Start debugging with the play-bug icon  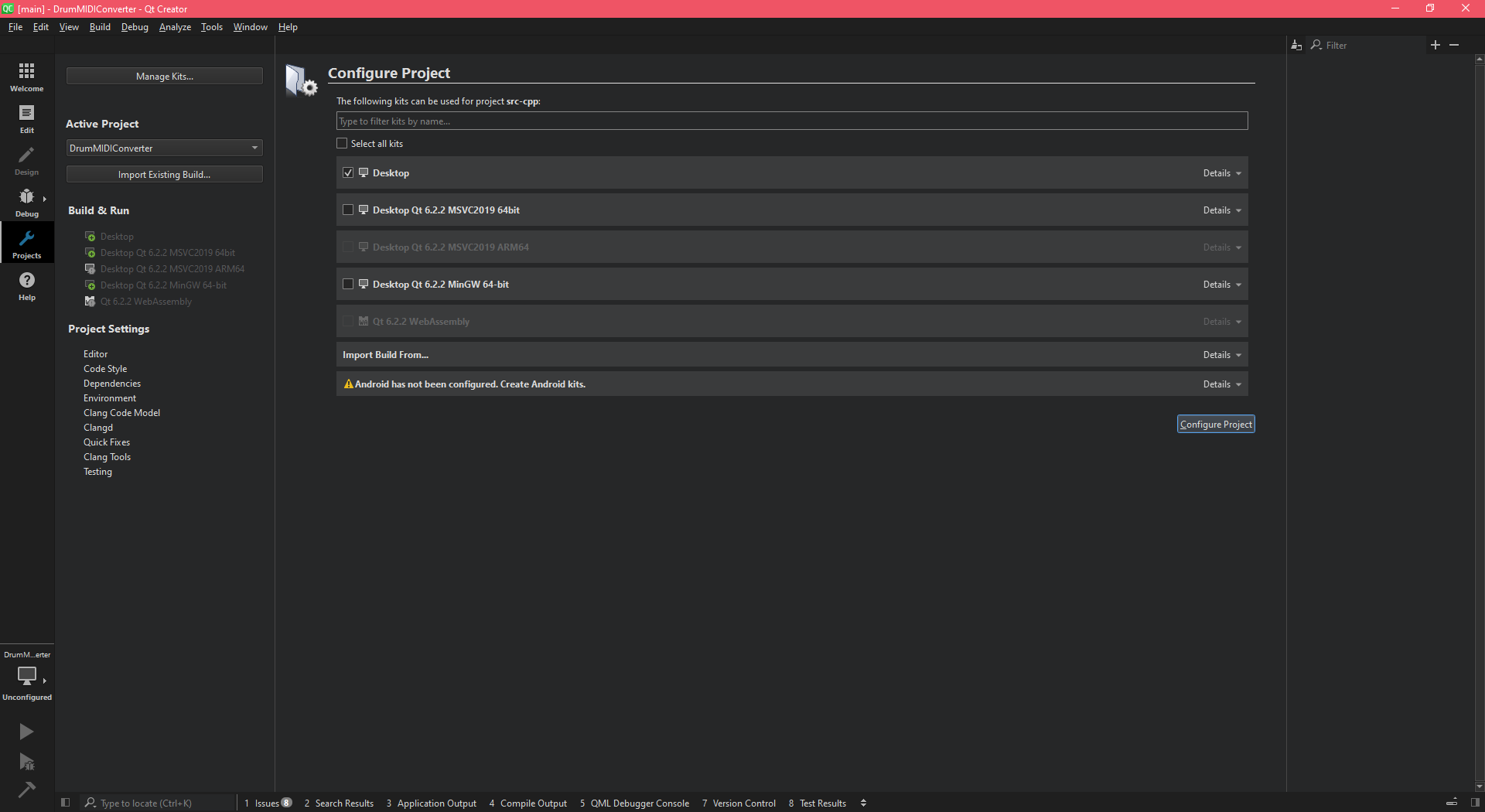pos(26,762)
